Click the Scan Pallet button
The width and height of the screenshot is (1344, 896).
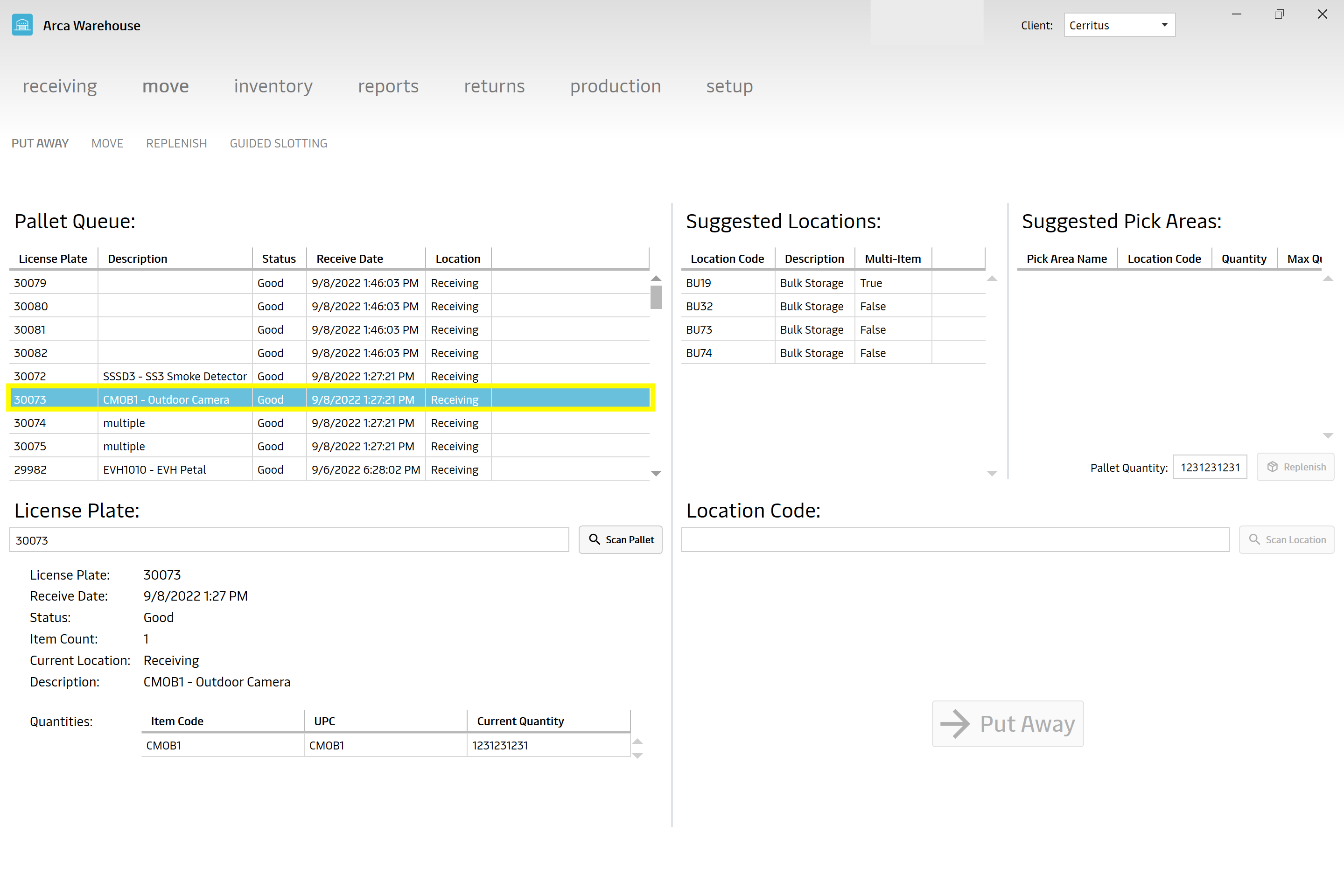(621, 539)
